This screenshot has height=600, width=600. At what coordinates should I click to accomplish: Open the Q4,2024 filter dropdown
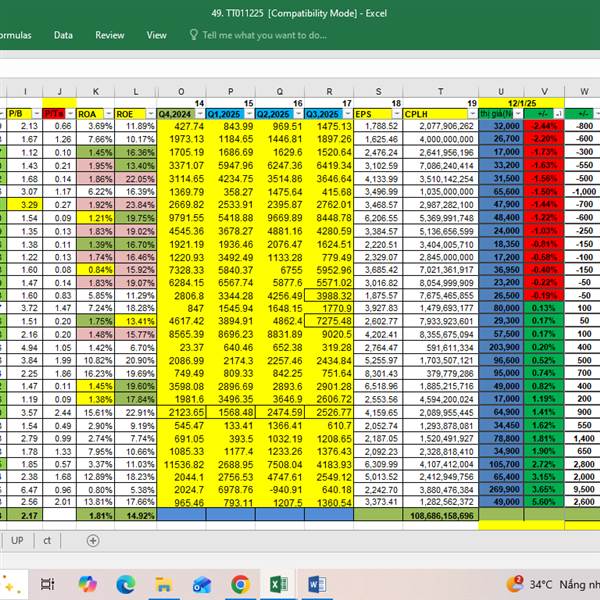(200, 114)
